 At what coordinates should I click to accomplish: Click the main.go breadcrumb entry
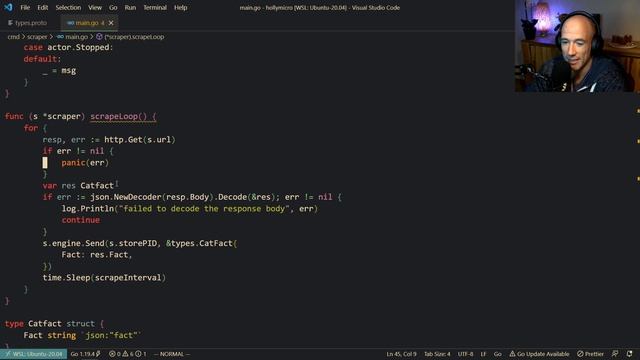(x=73, y=37)
